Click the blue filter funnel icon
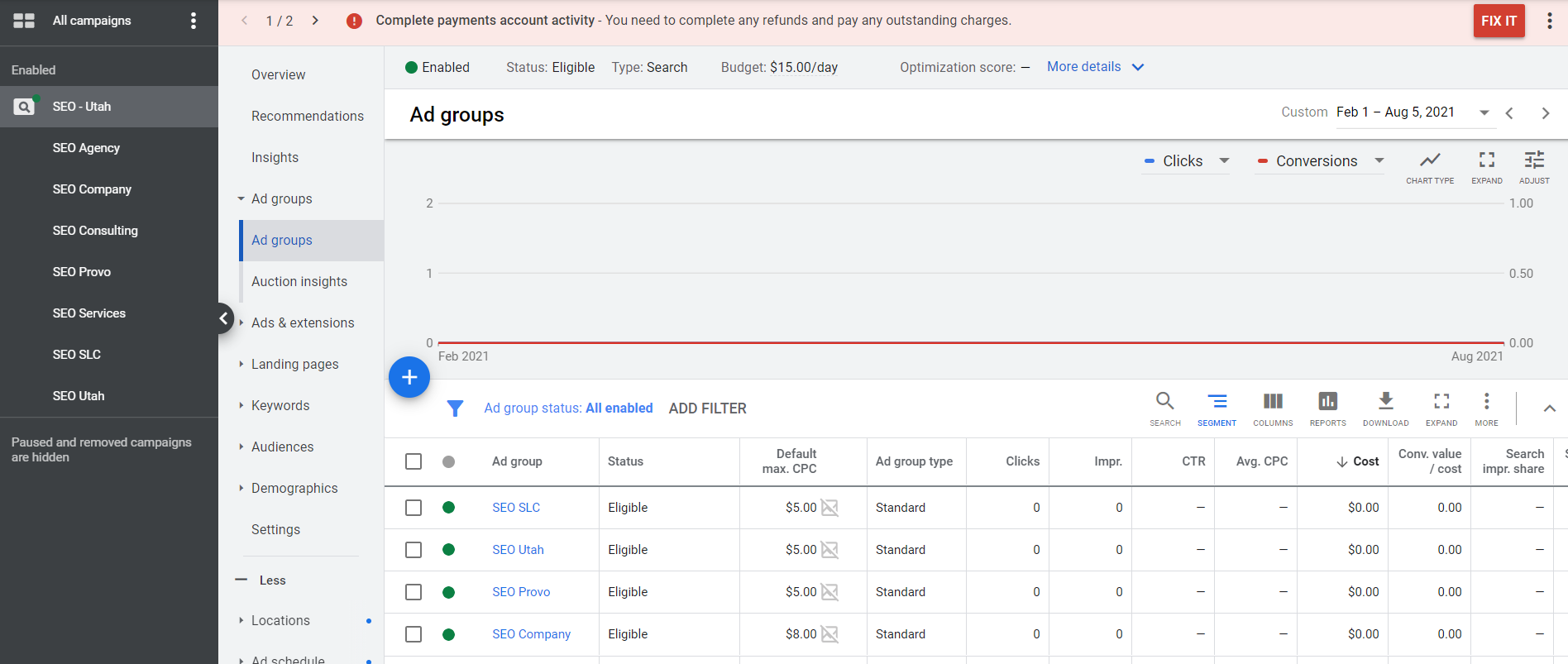Screen dimensions: 1568x664 coord(455,408)
